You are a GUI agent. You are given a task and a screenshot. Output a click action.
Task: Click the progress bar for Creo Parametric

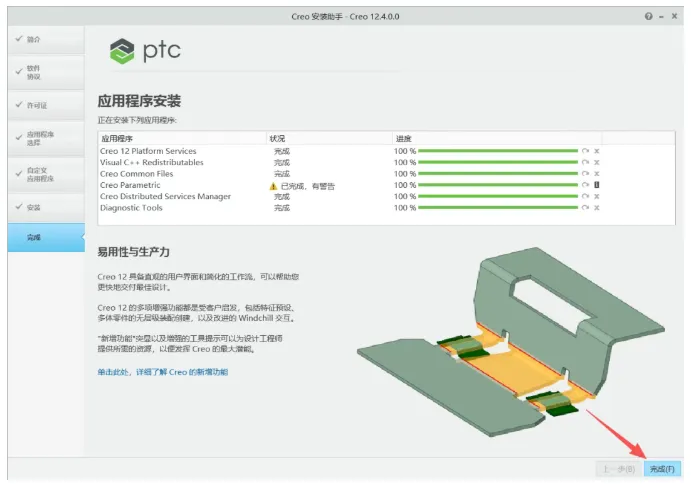click(498, 185)
